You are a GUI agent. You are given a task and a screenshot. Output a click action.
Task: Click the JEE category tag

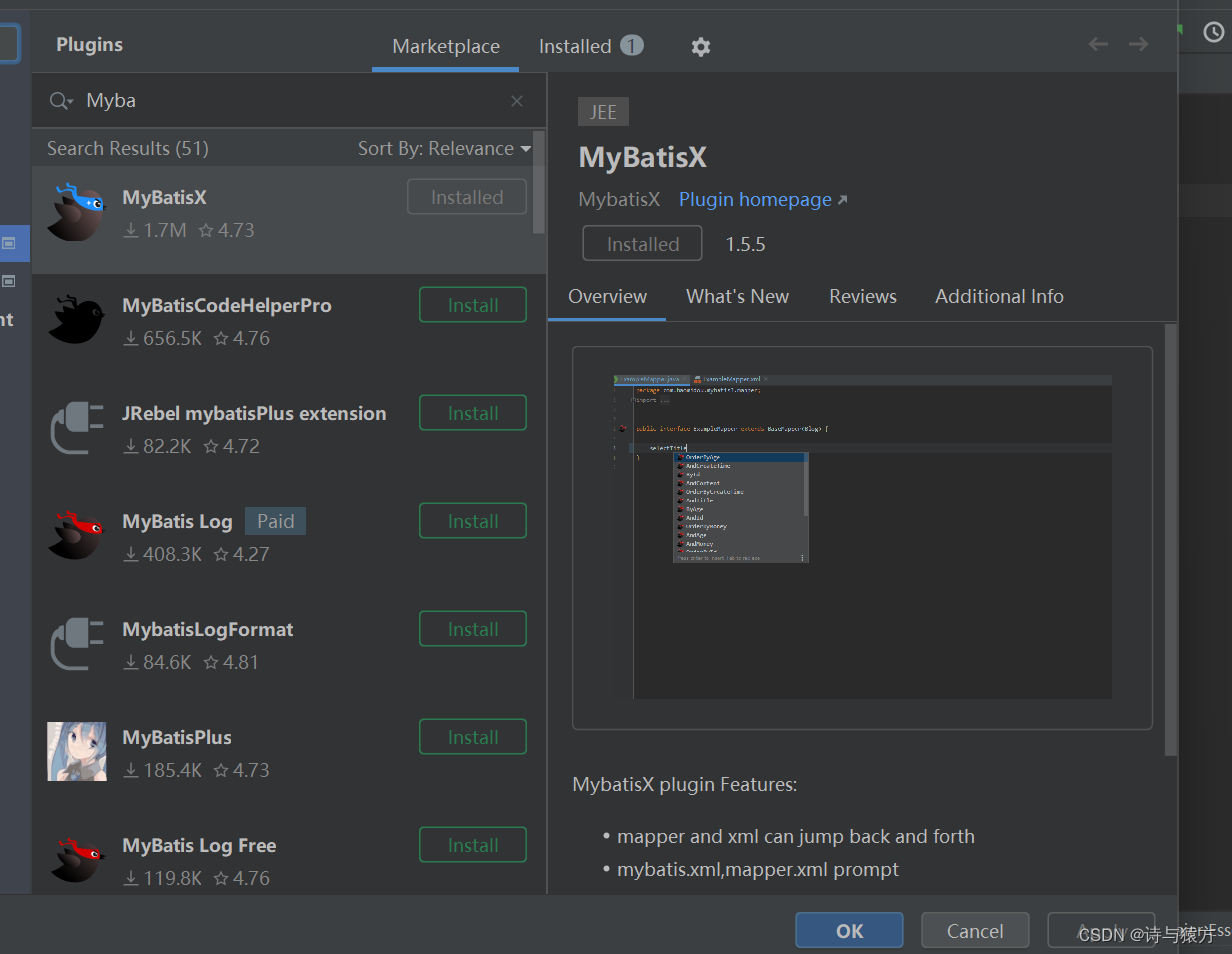[603, 112]
